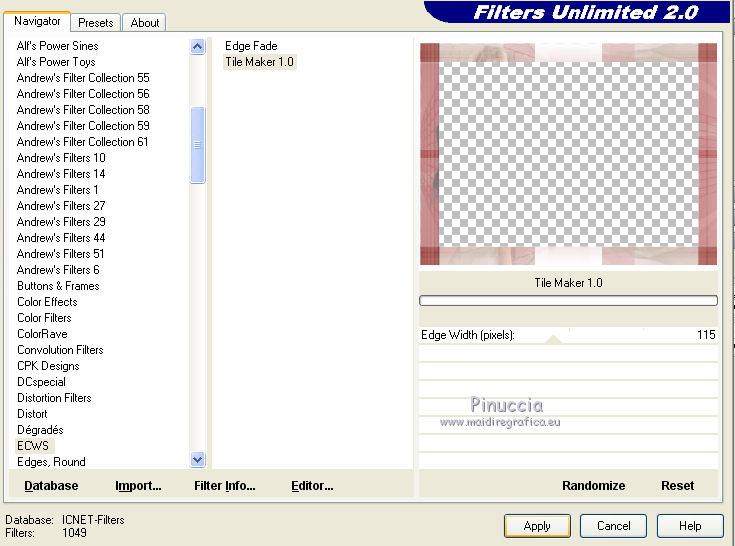The image size is (735, 546).
Task: Apply the Tile Maker filter
Action: tap(537, 526)
